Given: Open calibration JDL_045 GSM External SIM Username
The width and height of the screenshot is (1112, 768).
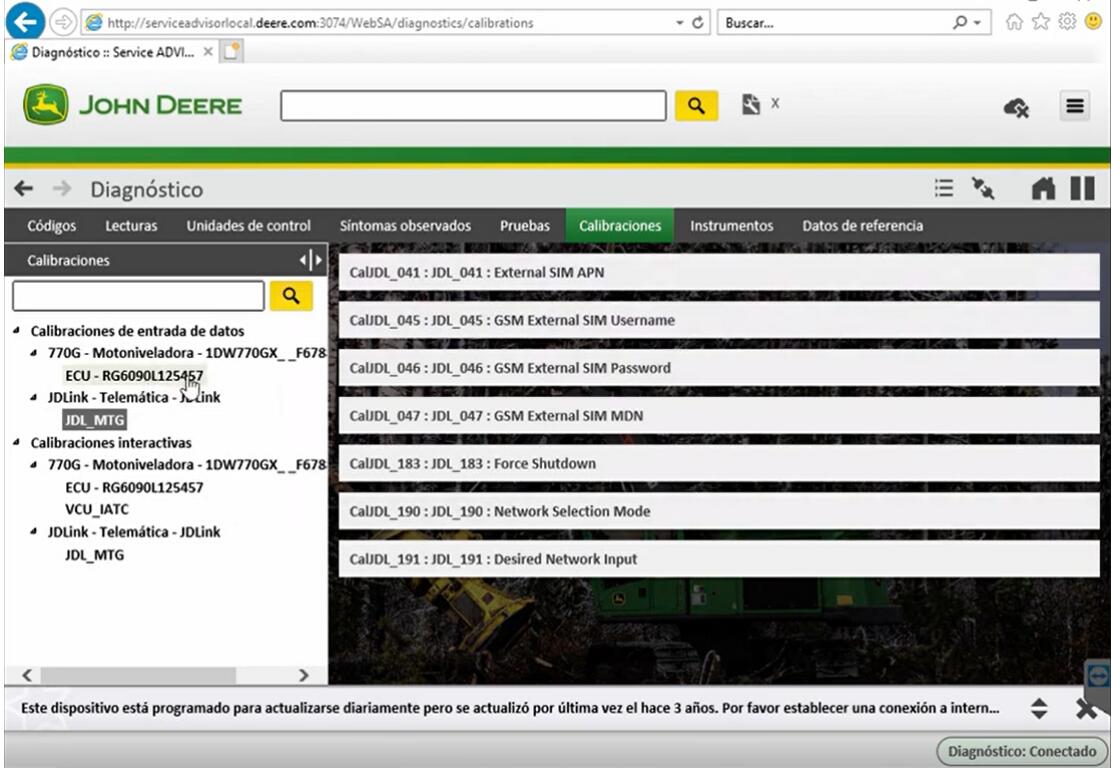Looking at the screenshot, I should click(x=719, y=320).
